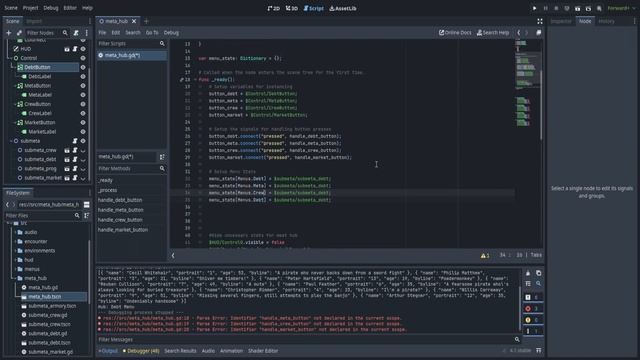Toggle standard messages filter in Output
This screenshot has width=640, height=360.
(x=533, y=297)
